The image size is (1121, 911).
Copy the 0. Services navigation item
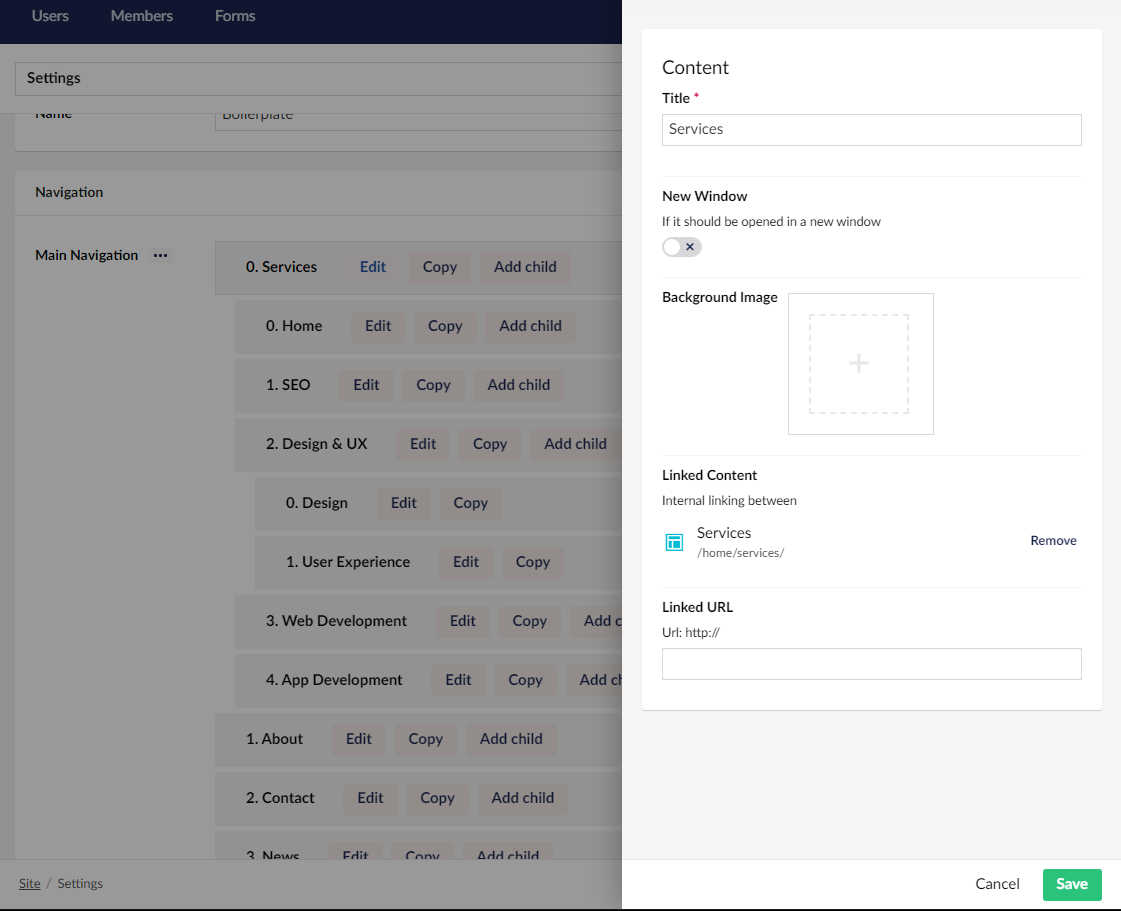[440, 267]
